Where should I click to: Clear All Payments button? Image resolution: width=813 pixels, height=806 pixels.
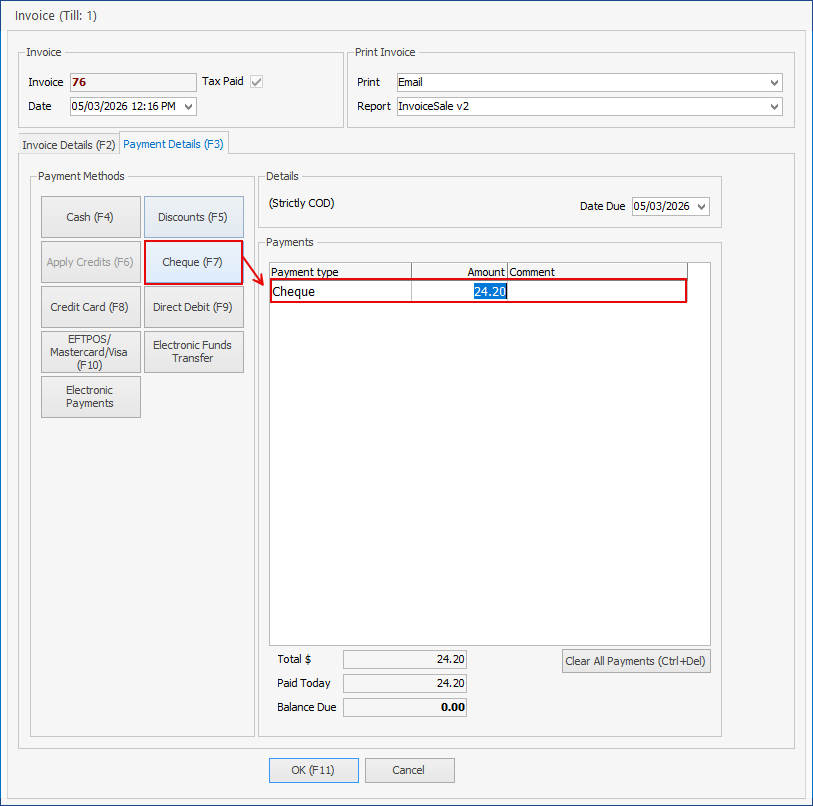(x=636, y=661)
